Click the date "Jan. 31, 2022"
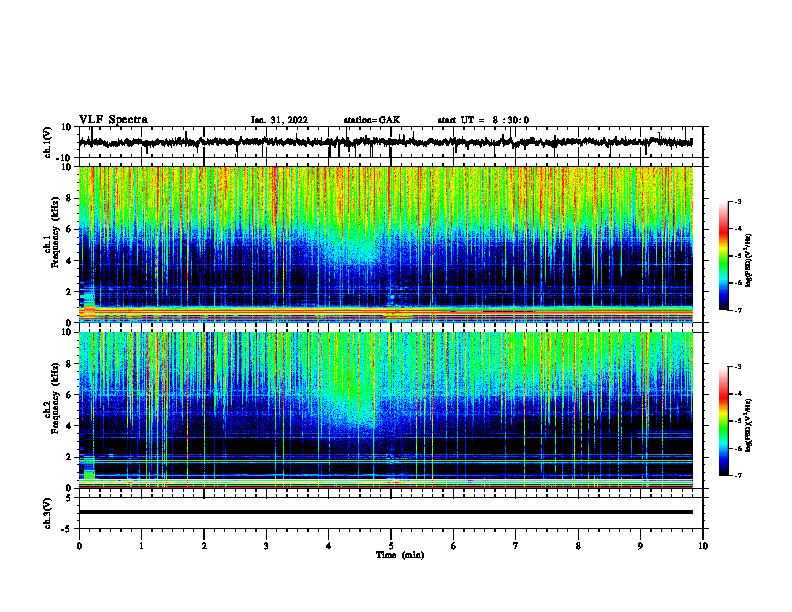 279,120
